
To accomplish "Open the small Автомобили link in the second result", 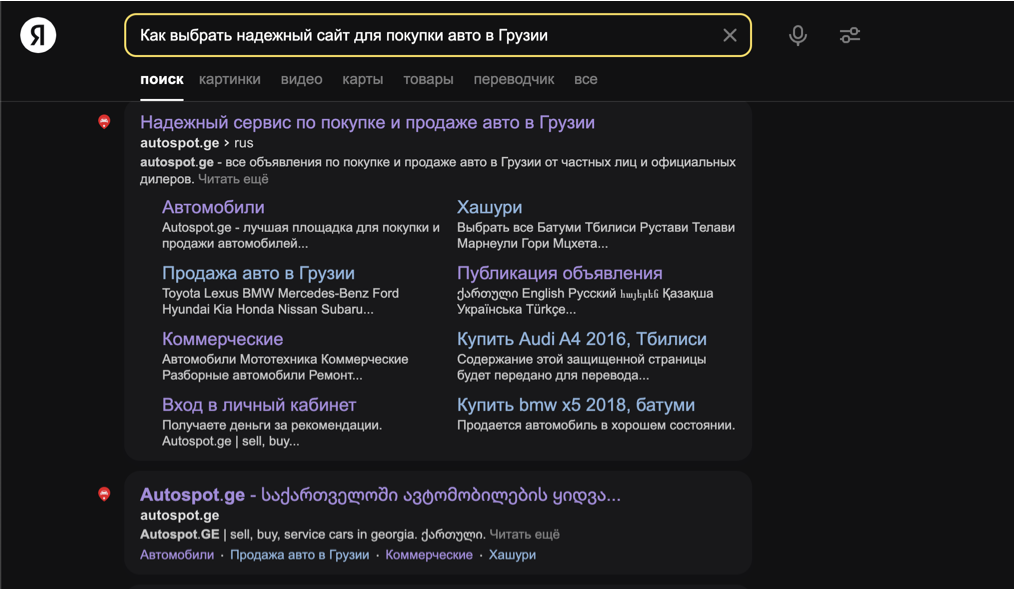I will pos(177,555).
